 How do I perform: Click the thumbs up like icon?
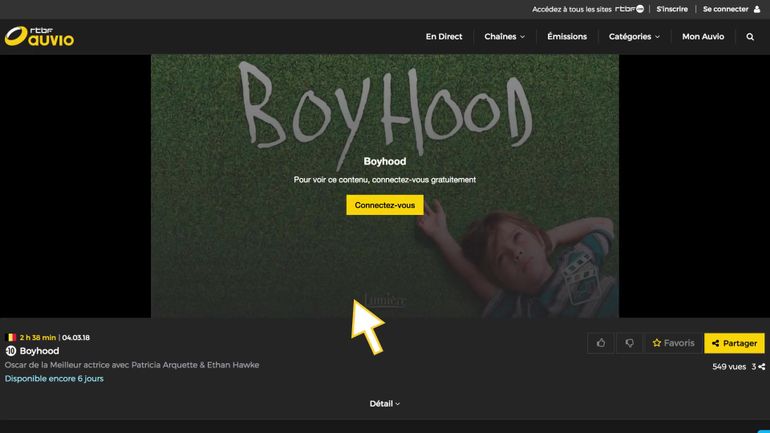[x=601, y=343]
